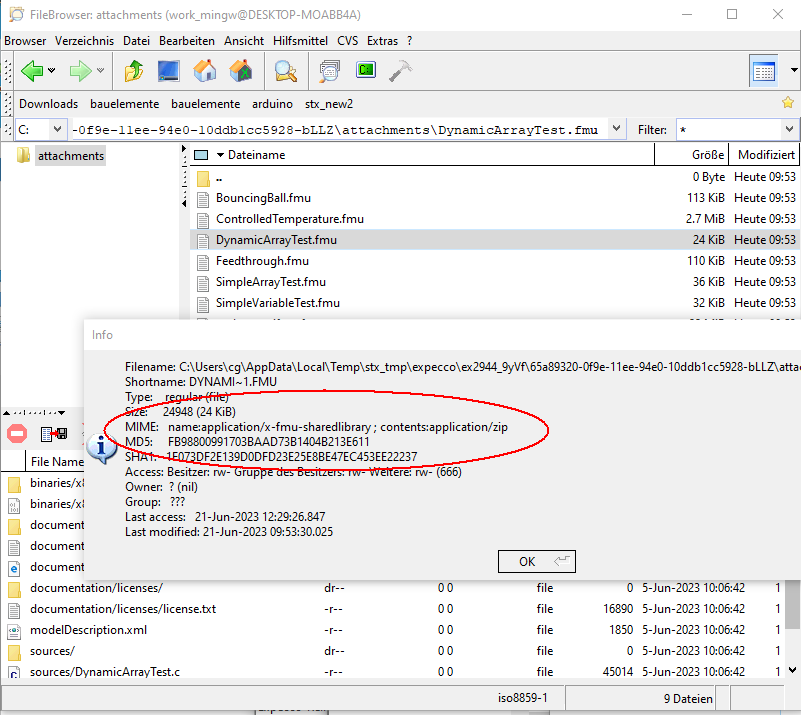Screen dimensions: 801x715
Task: Open the arduino bookmark link
Action: click(272, 103)
